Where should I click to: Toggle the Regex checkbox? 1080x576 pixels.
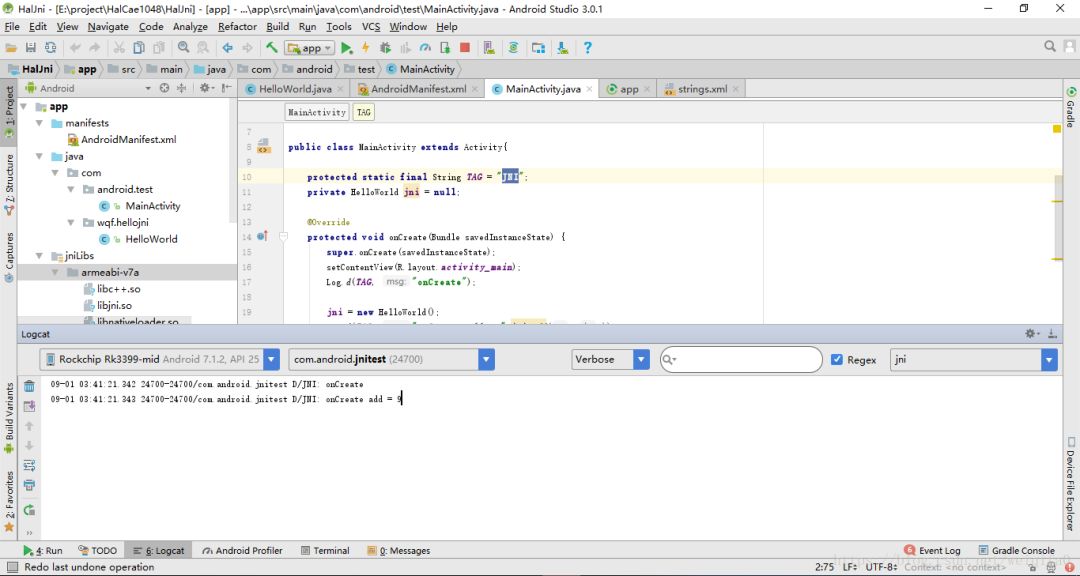837,360
